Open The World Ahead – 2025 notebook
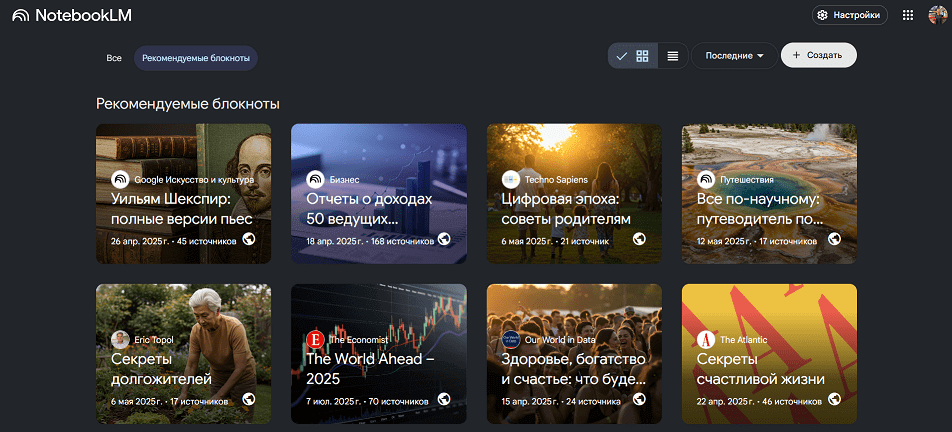 (379, 354)
